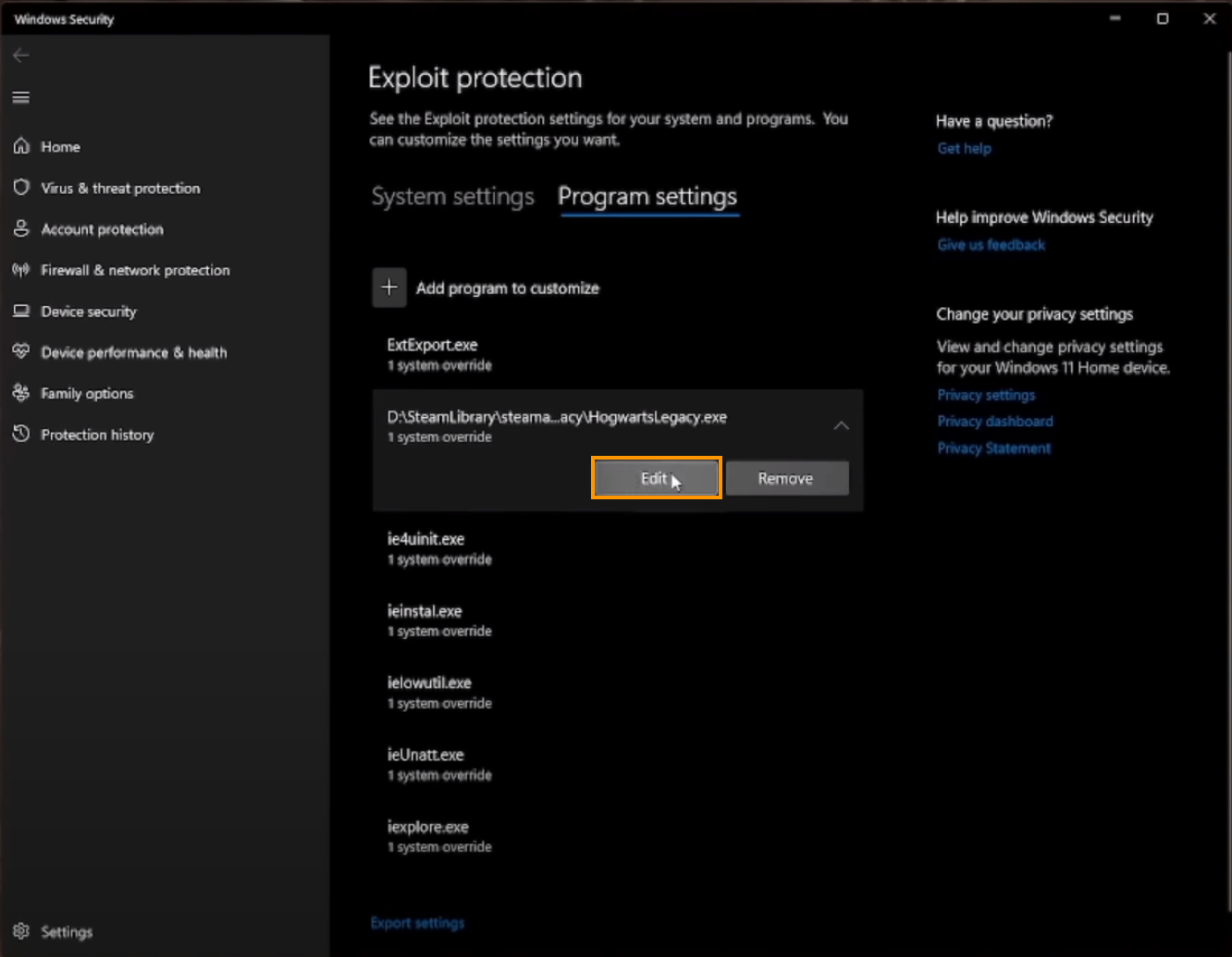Minimize the Windows Security window

pyautogui.click(x=1115, y=18)
